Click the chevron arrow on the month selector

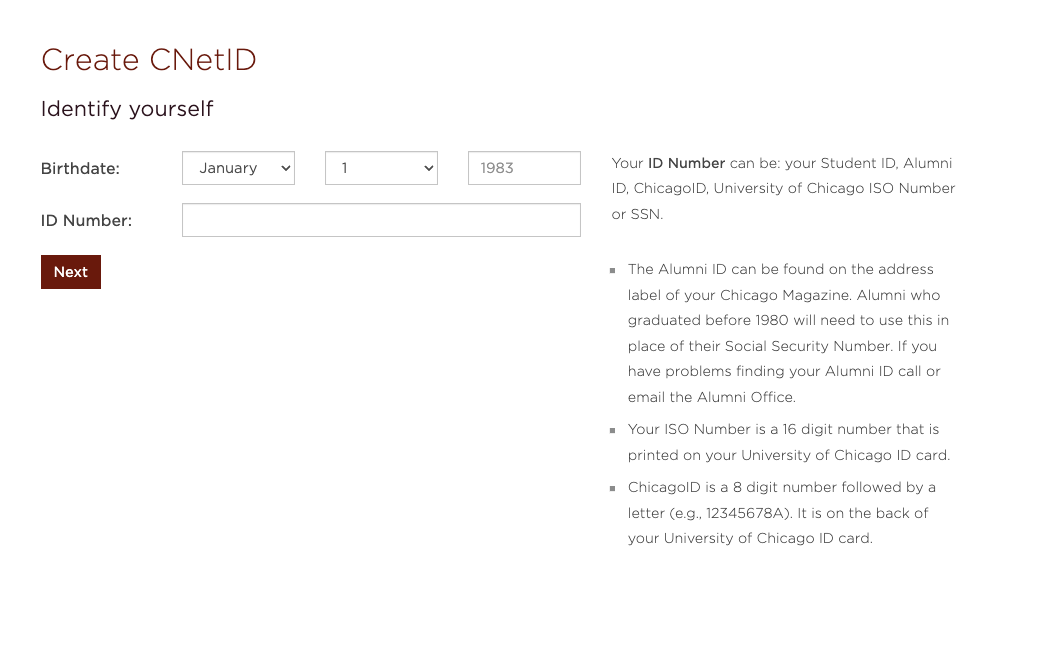pyautogui.click(x=286, y=168)
